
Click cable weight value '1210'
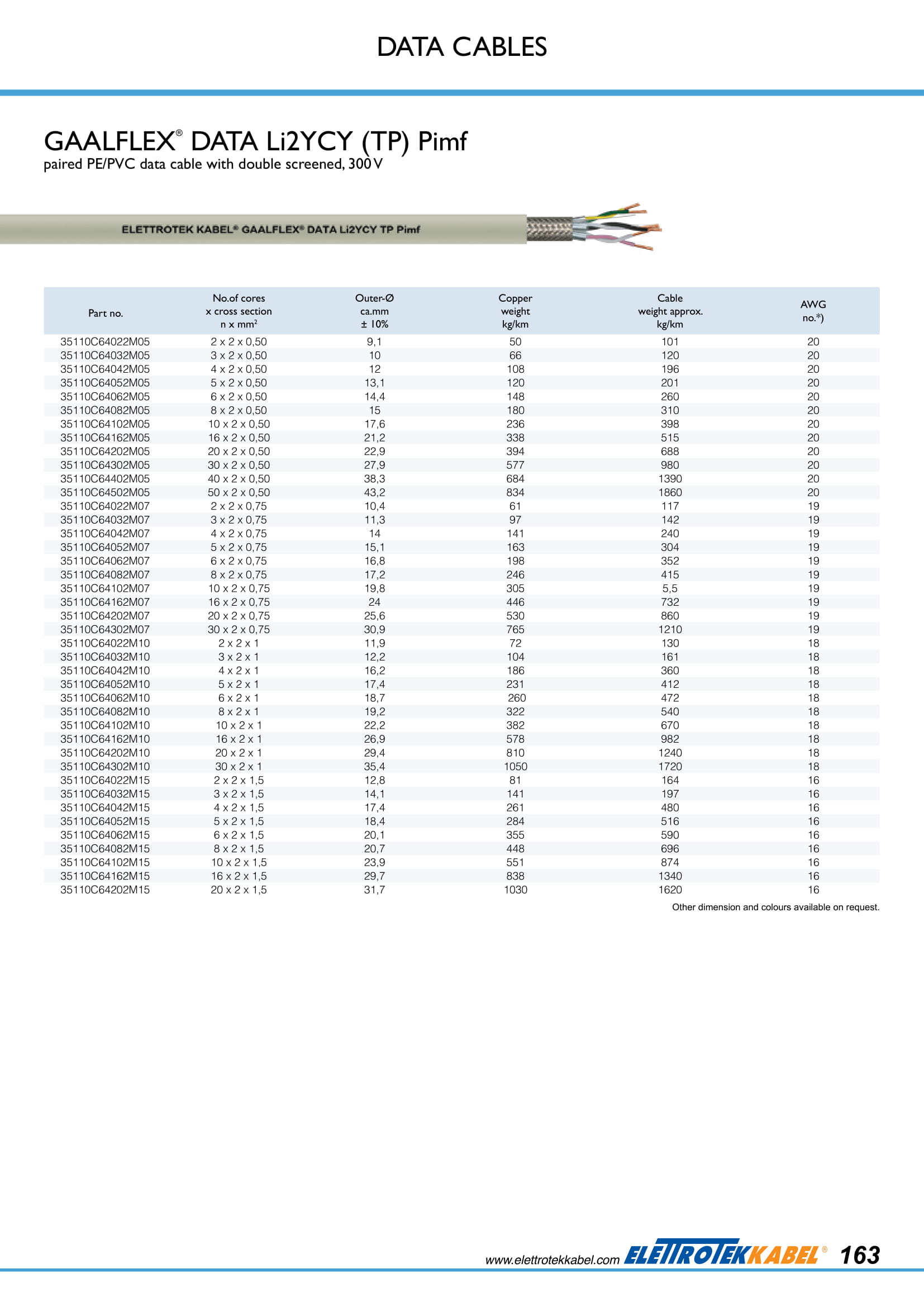(x=670, y=630)
